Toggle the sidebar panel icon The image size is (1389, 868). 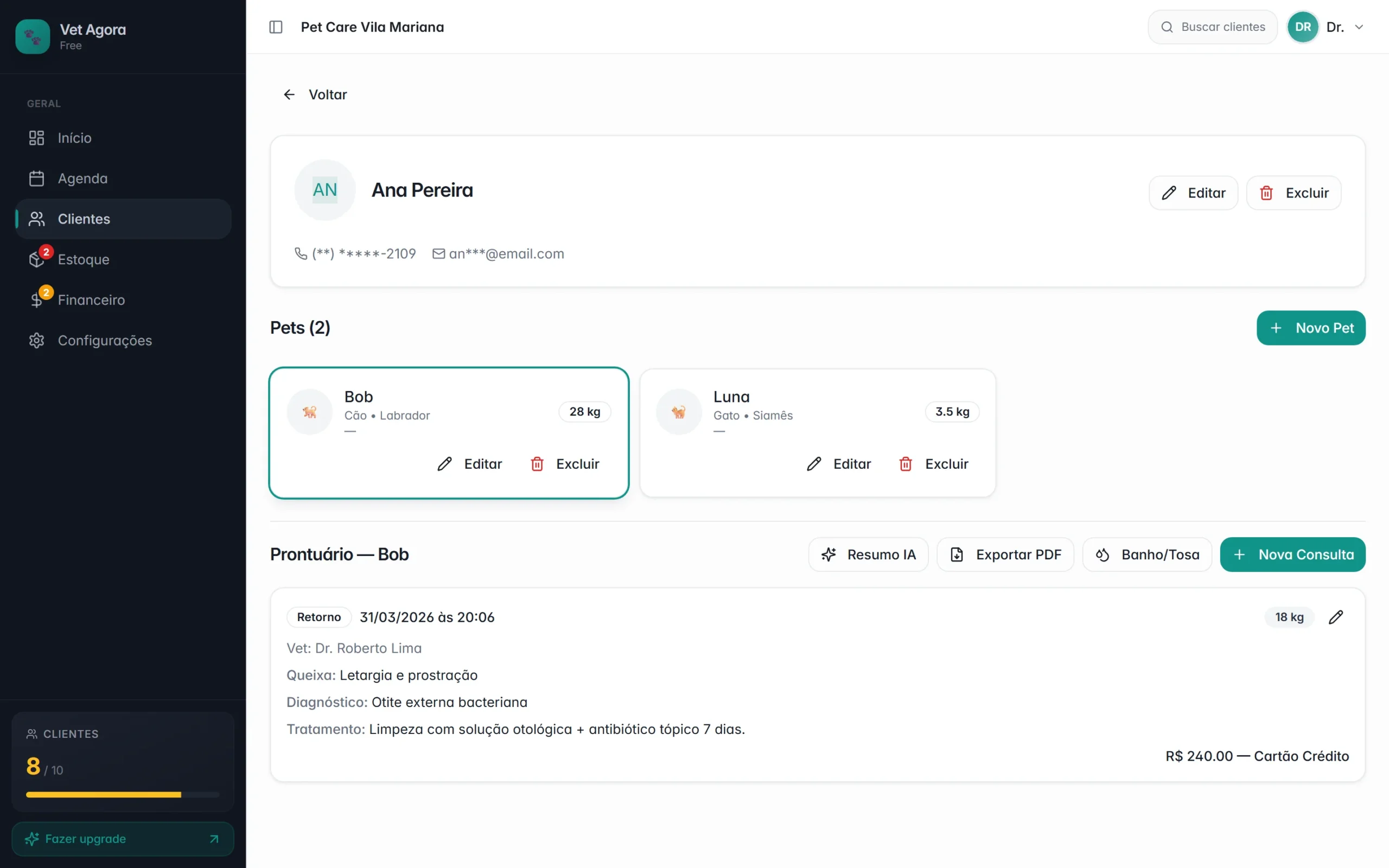point(276,27)
